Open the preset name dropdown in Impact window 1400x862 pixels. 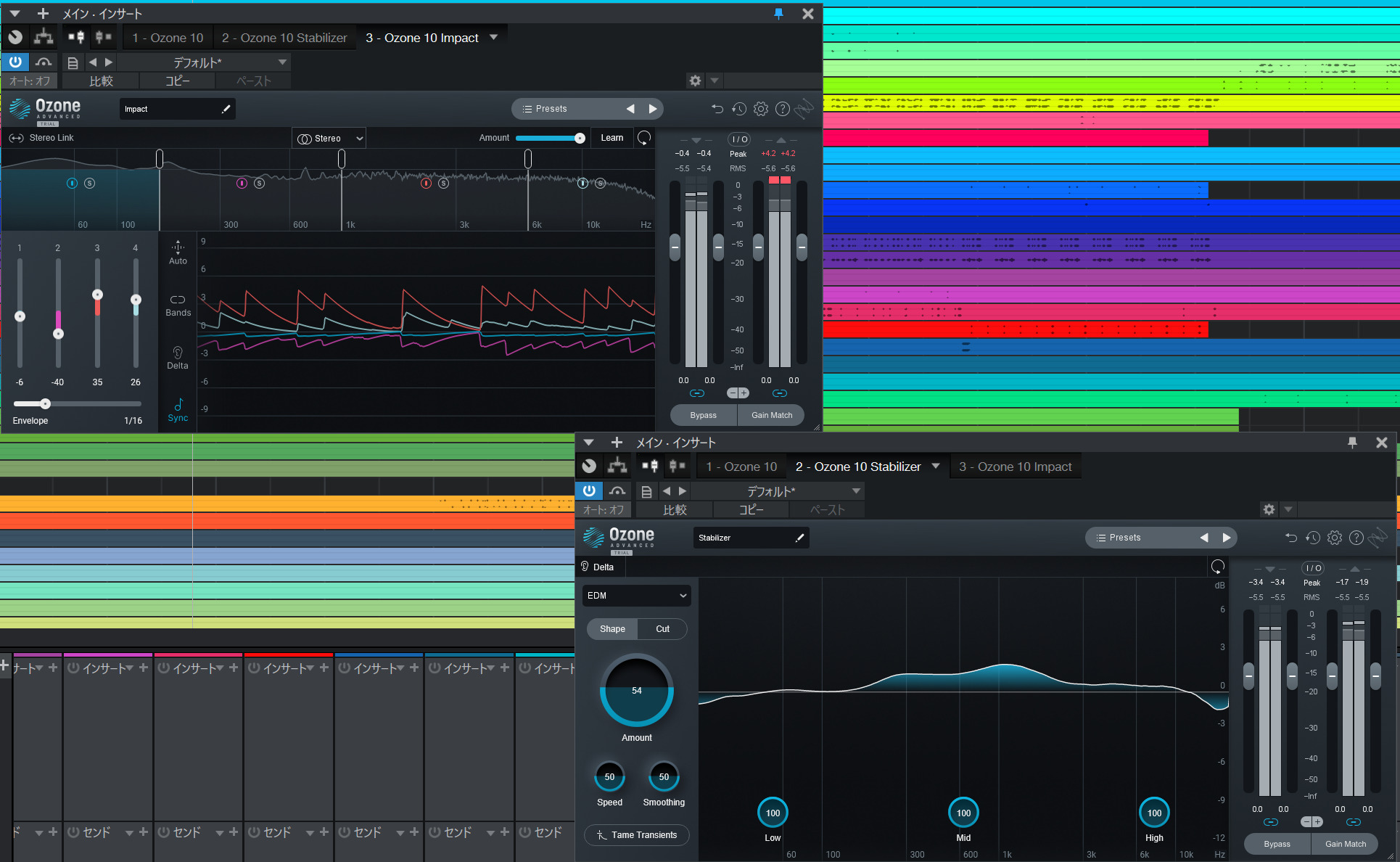(x=203, y=62)
